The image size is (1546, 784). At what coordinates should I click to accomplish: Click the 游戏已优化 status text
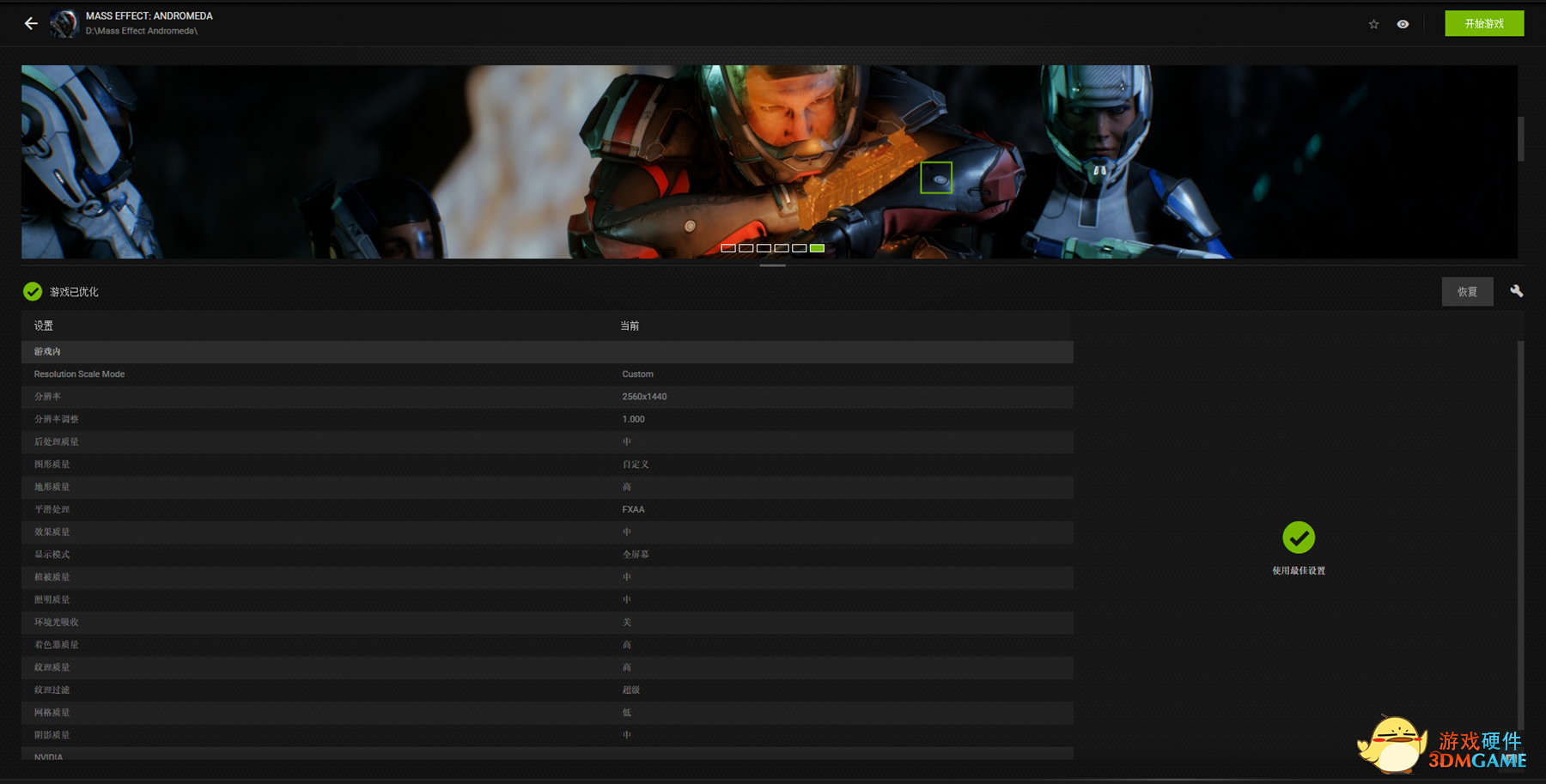click(x=74, y=292)
